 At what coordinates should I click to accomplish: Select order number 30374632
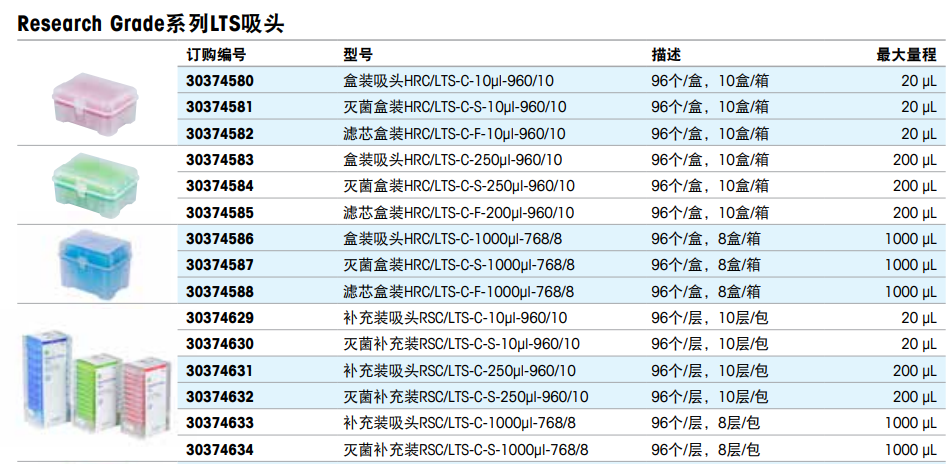click(x=220, y=397)
